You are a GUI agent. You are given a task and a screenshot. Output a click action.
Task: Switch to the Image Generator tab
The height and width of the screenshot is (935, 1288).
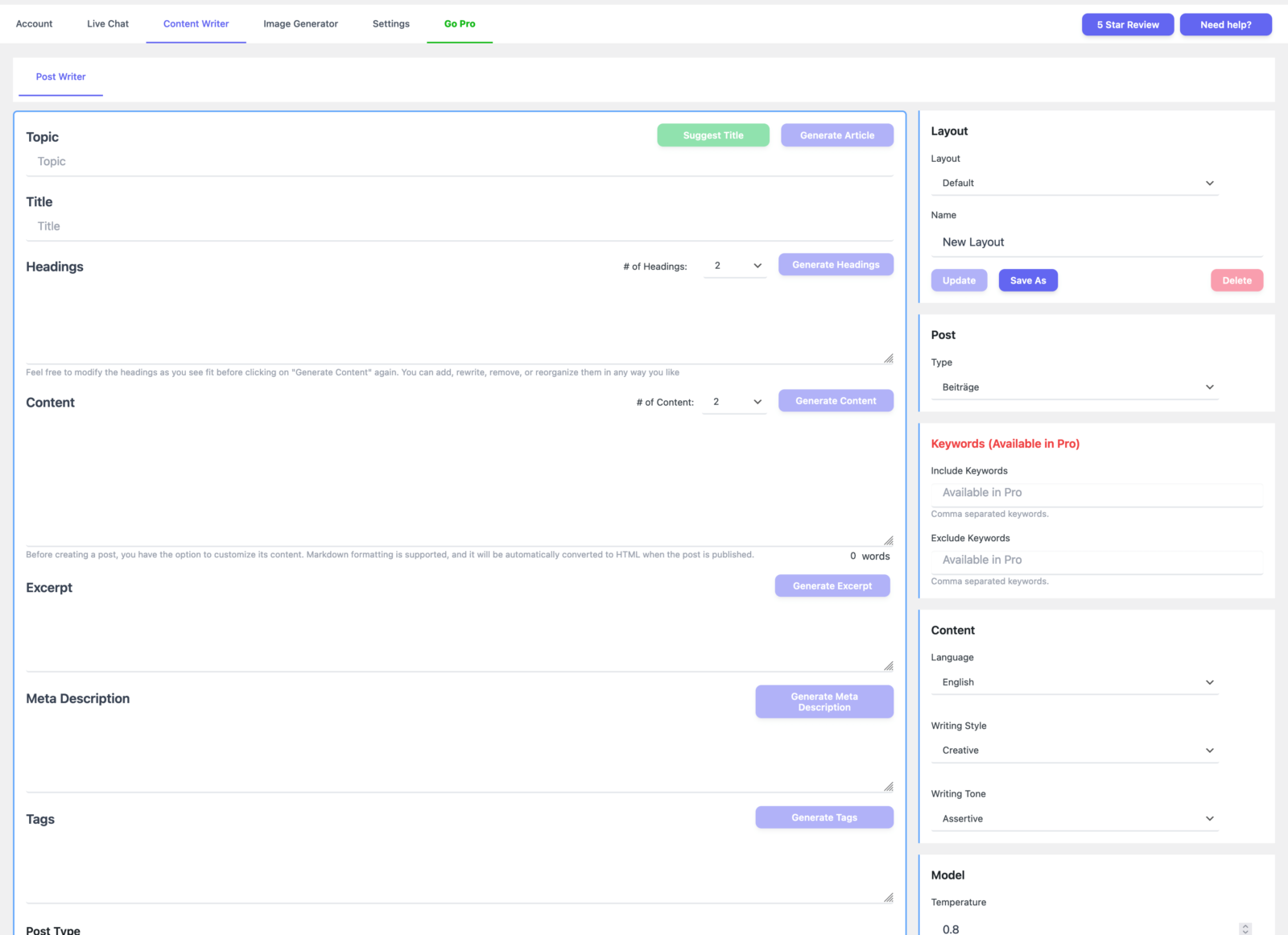[x=300, y=24]
